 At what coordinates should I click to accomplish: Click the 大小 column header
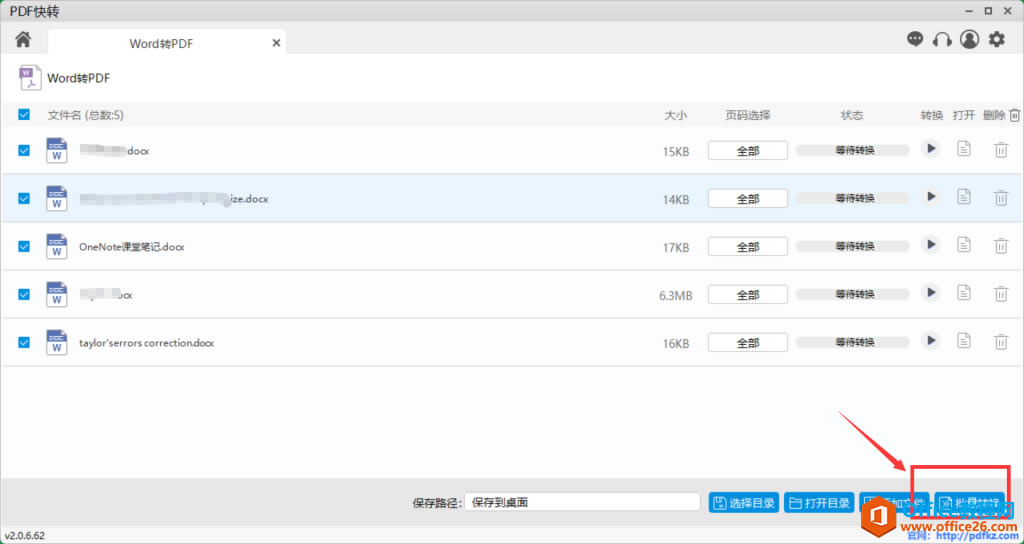pos(675,115)
